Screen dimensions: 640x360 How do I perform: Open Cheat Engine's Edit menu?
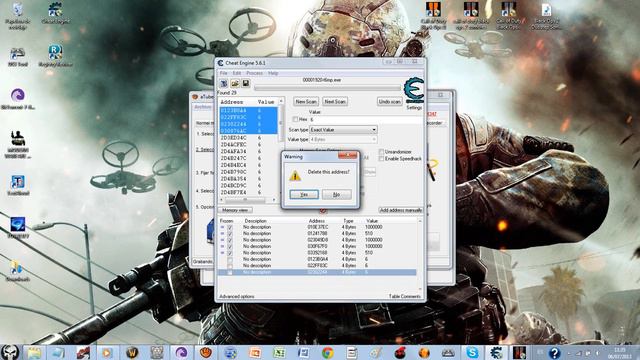pyautogui.click(x=237, y=73)
